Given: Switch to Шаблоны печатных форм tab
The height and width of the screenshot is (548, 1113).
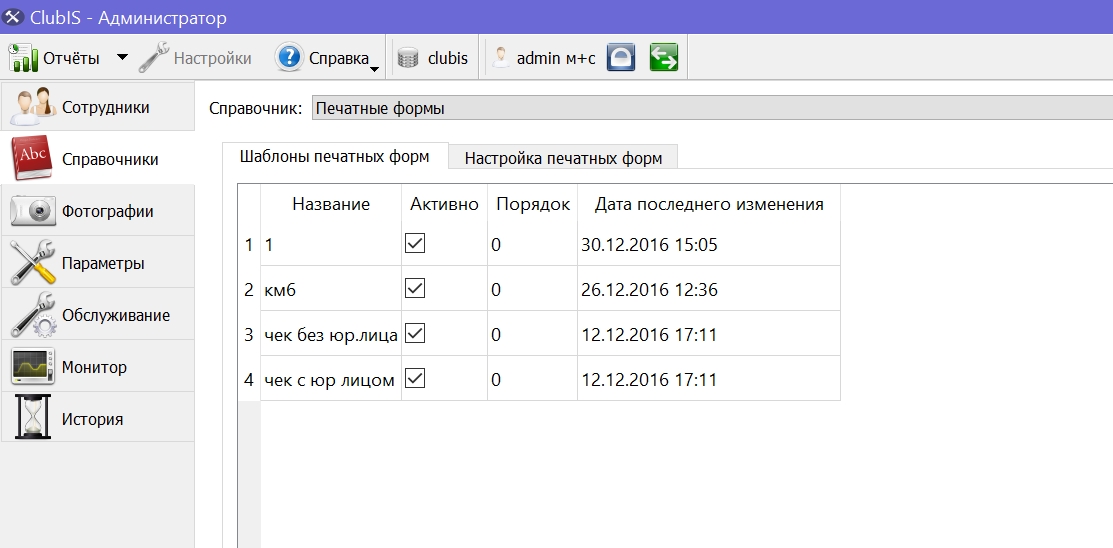Looking at the screenshot, I should (x=335, y=156).
